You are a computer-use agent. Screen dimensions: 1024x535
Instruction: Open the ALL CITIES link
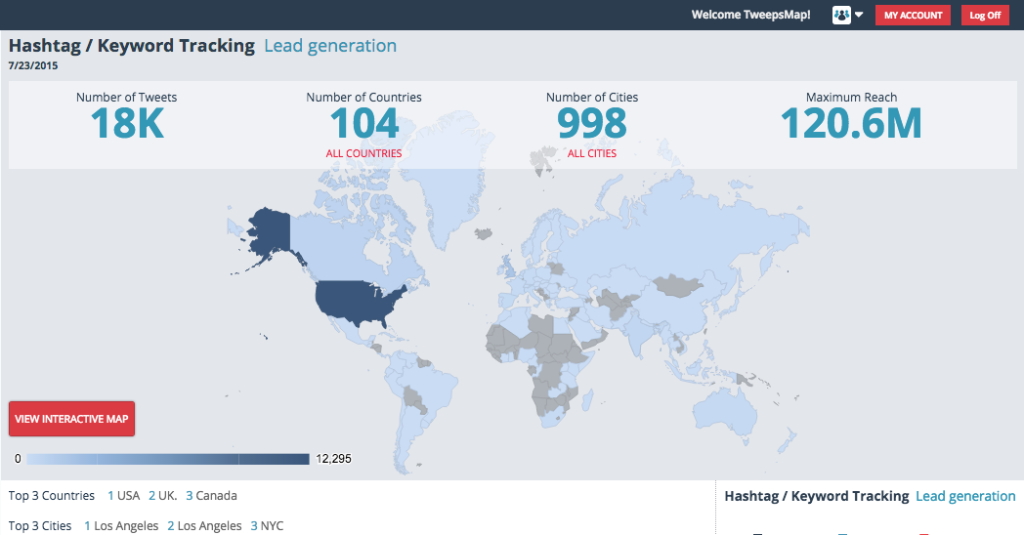[x=592, y=154]
